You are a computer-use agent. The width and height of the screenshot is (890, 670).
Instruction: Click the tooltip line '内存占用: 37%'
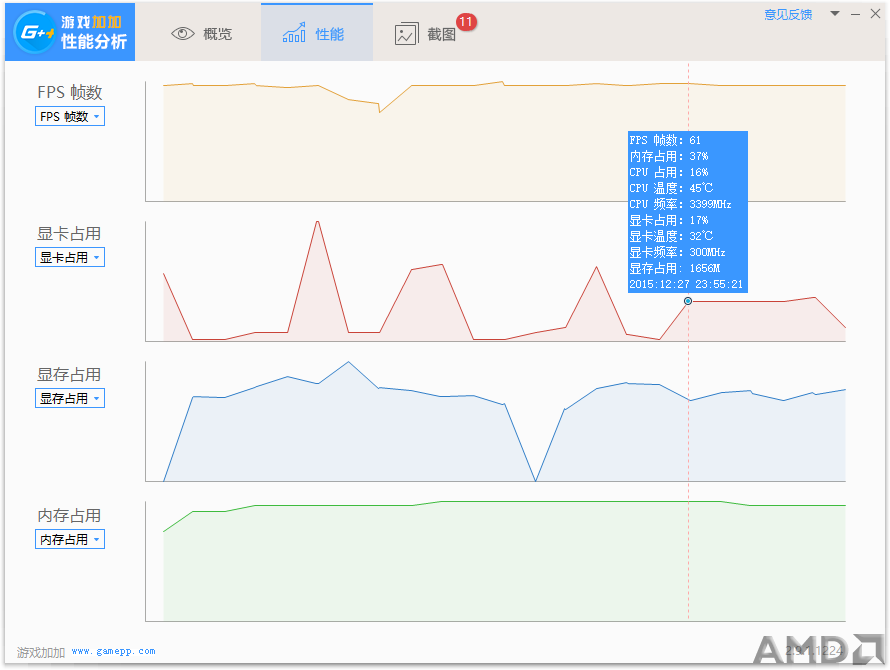[x=669, y=156]
